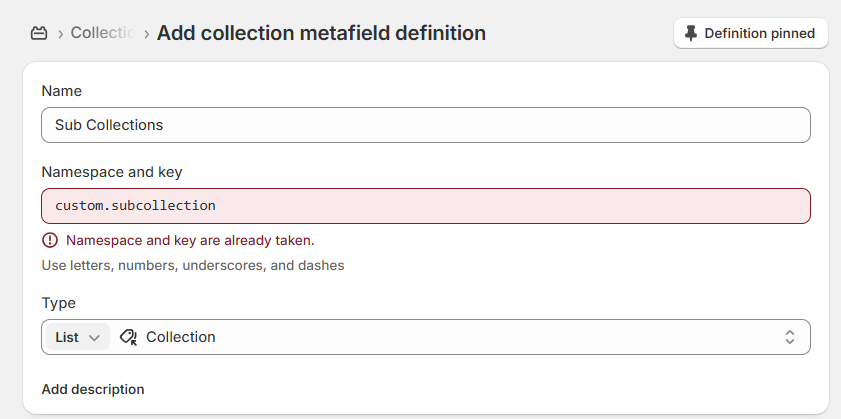
Task: Click the chevron before the page title
Action: pyautogui.click(x=147, y=33)
